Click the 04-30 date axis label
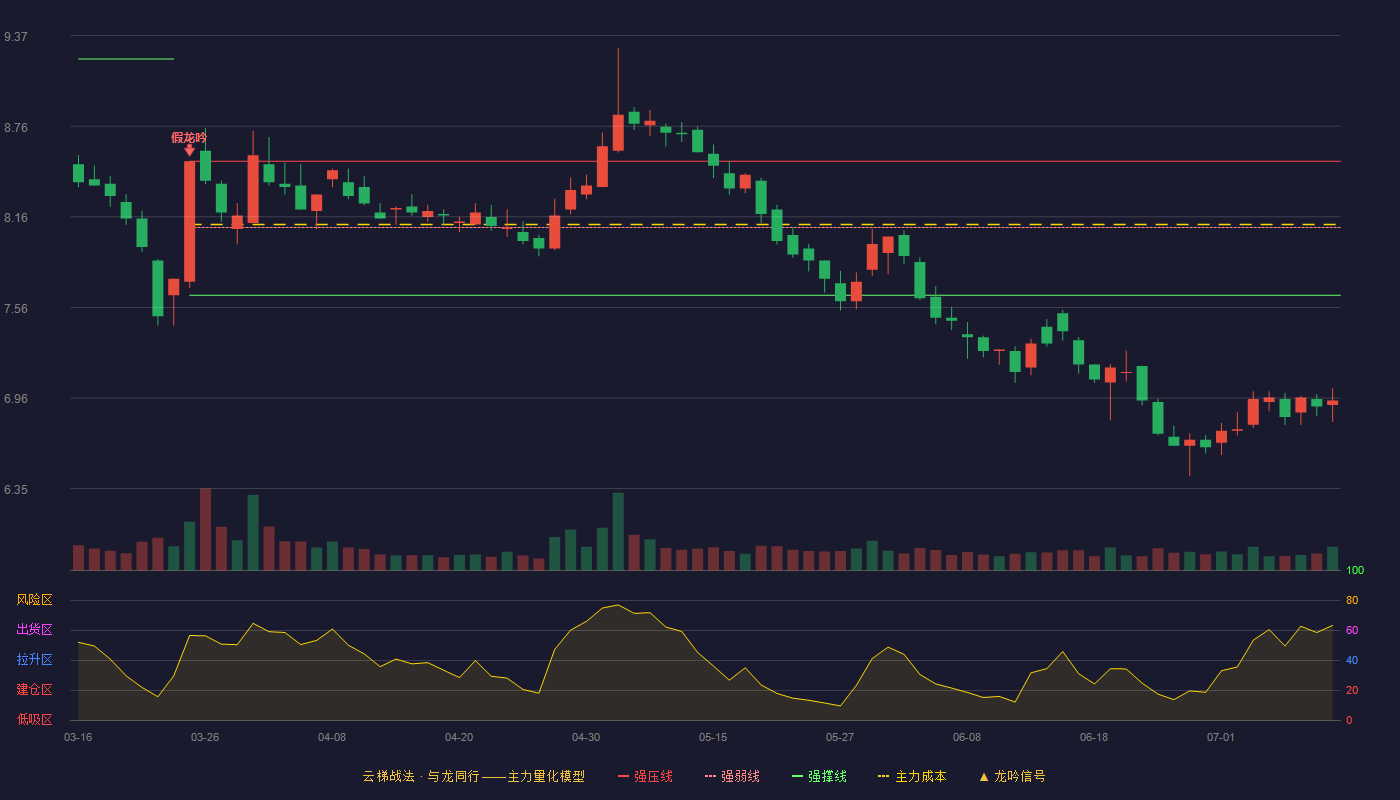 [586, 737]
